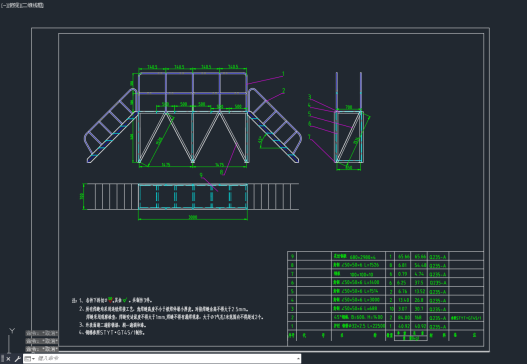Open the viewport view label controls
The image size is (527, 364).
coord(22,5)
